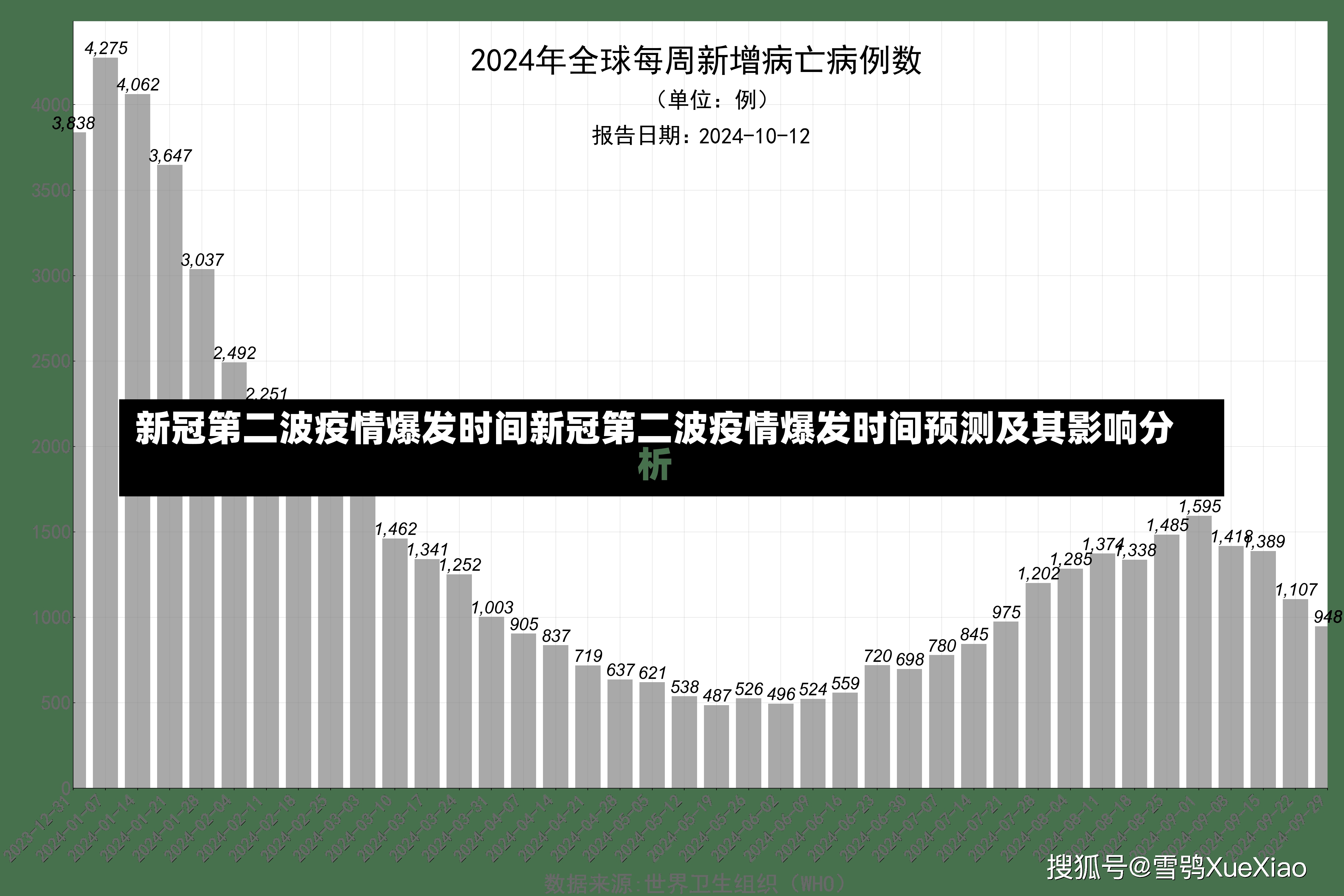Screen dimensions: 1344x896
Task: Click the bar value label "526"
Action: tap(748, 689)
